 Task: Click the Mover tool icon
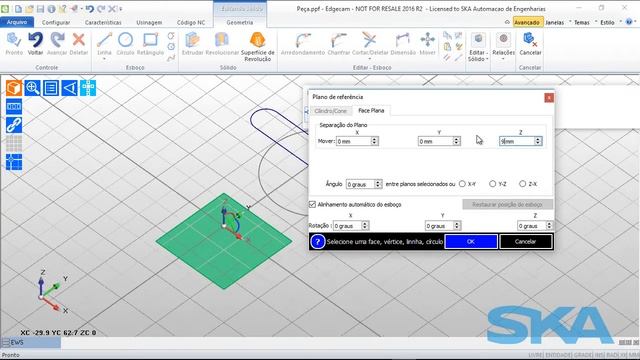click(427, 40)
